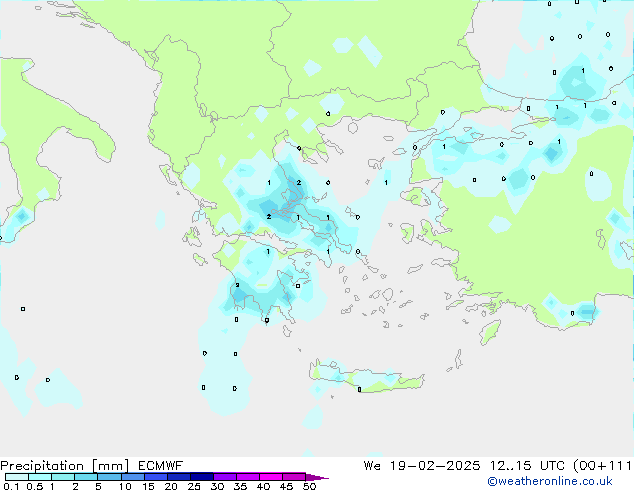Image resolution: width=634 pixels, height=490 pixels.
Task: Click the "ECMWF" model label
Action: pos(161,466)
